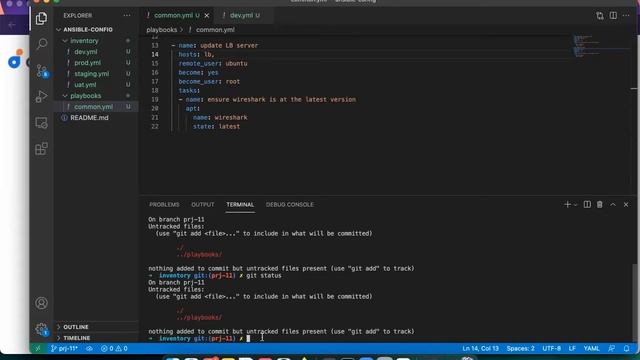The width and height of the screenshot is (640, 360).
Task: Split the terminal panel
Action: 587,204
